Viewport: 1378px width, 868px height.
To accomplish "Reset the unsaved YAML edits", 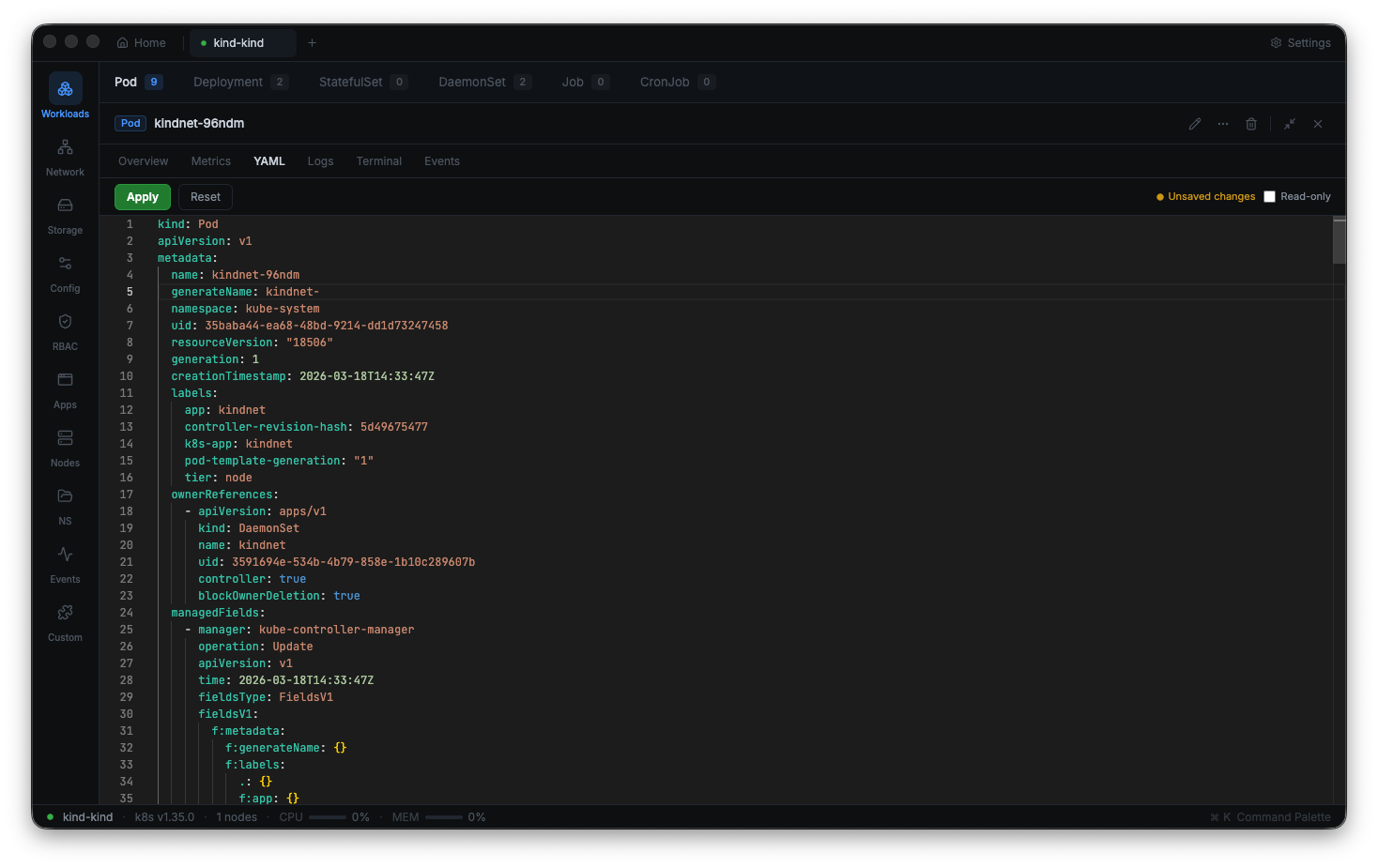I will pos(205,196).
